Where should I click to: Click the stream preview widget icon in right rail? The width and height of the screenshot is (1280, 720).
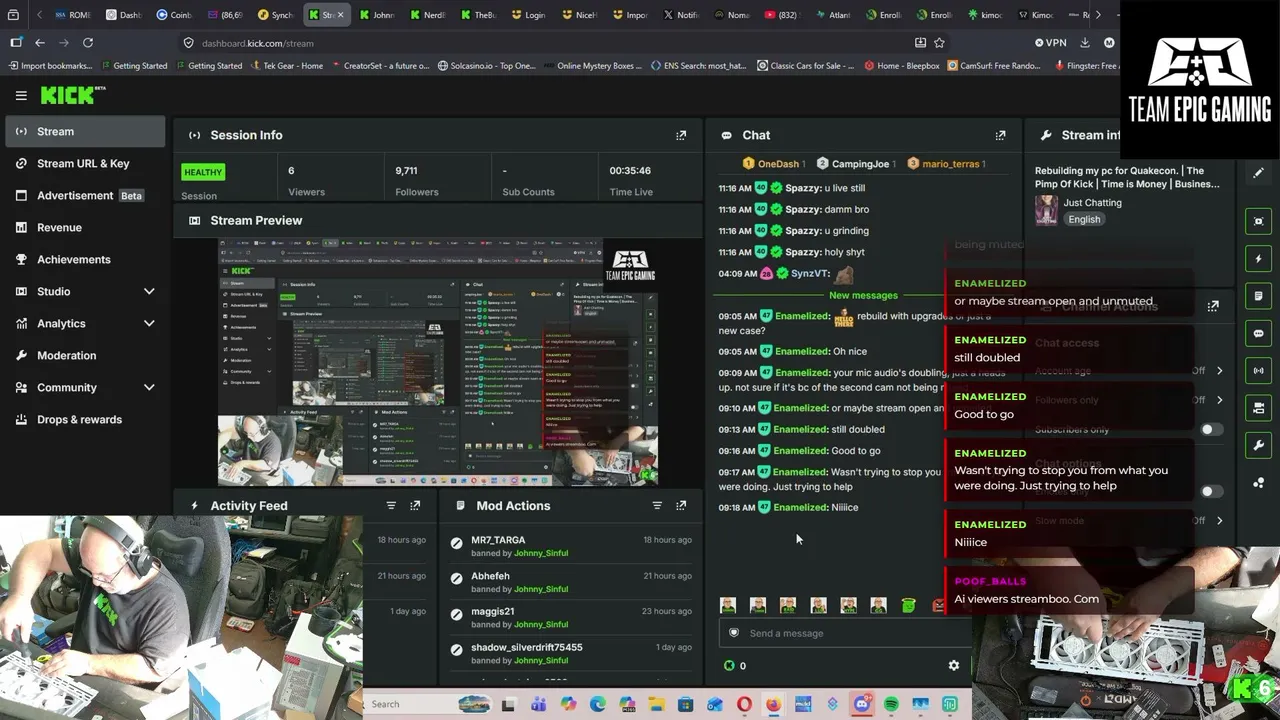pyautogui.click(x=1259, y=222)
